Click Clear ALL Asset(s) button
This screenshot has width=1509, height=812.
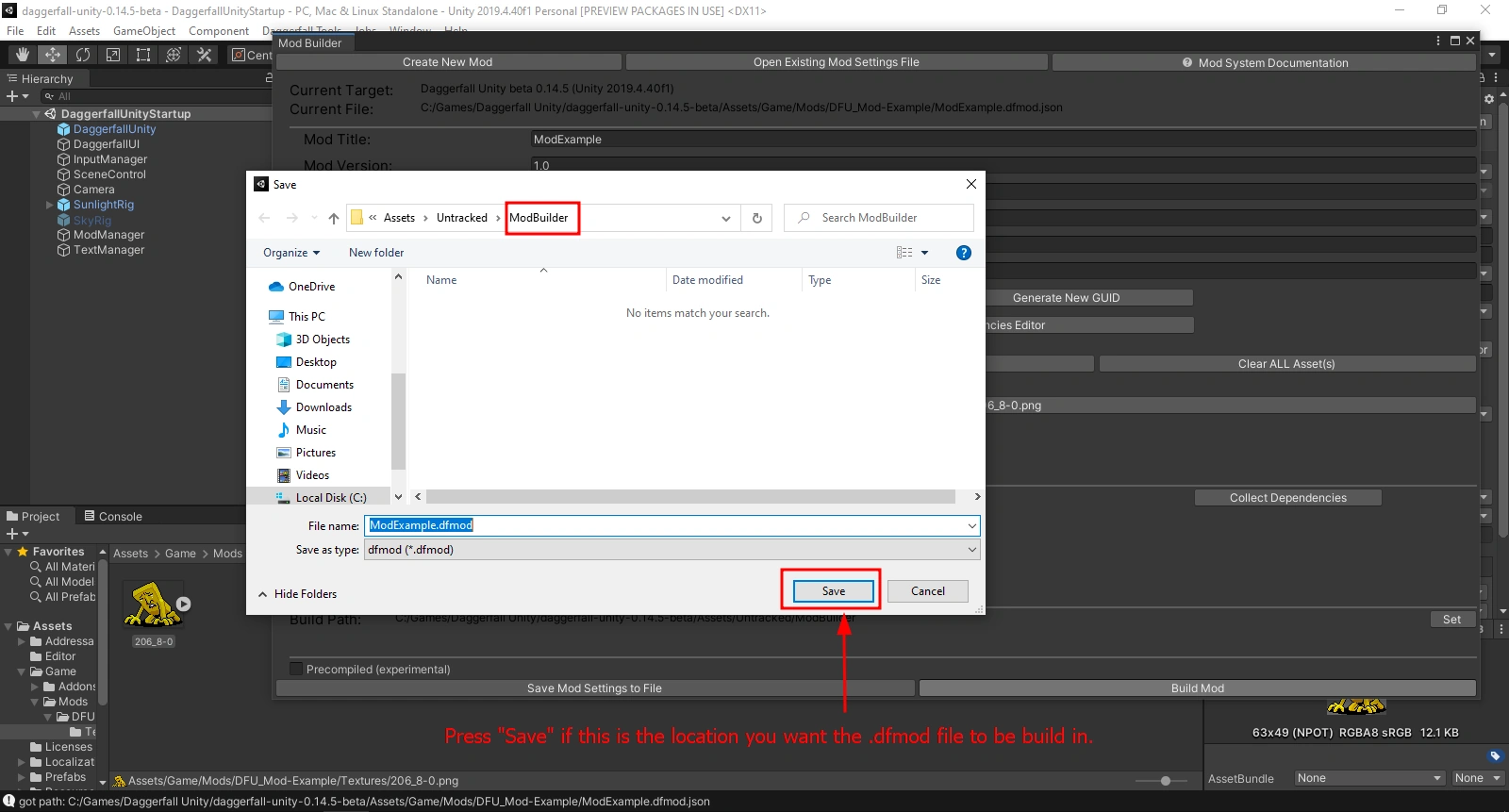tap(1286, 364)
